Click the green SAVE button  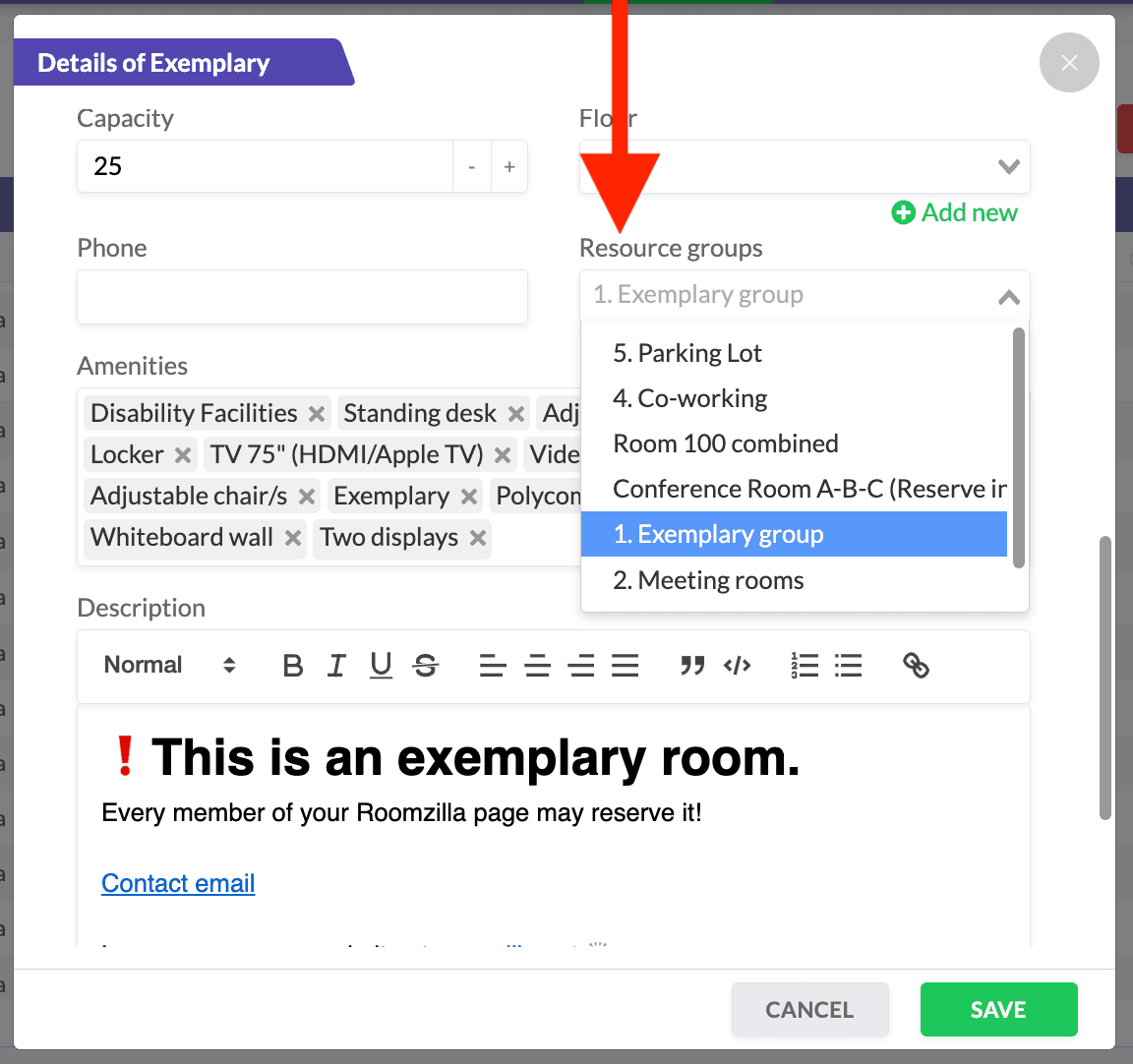click(998, 1010)
